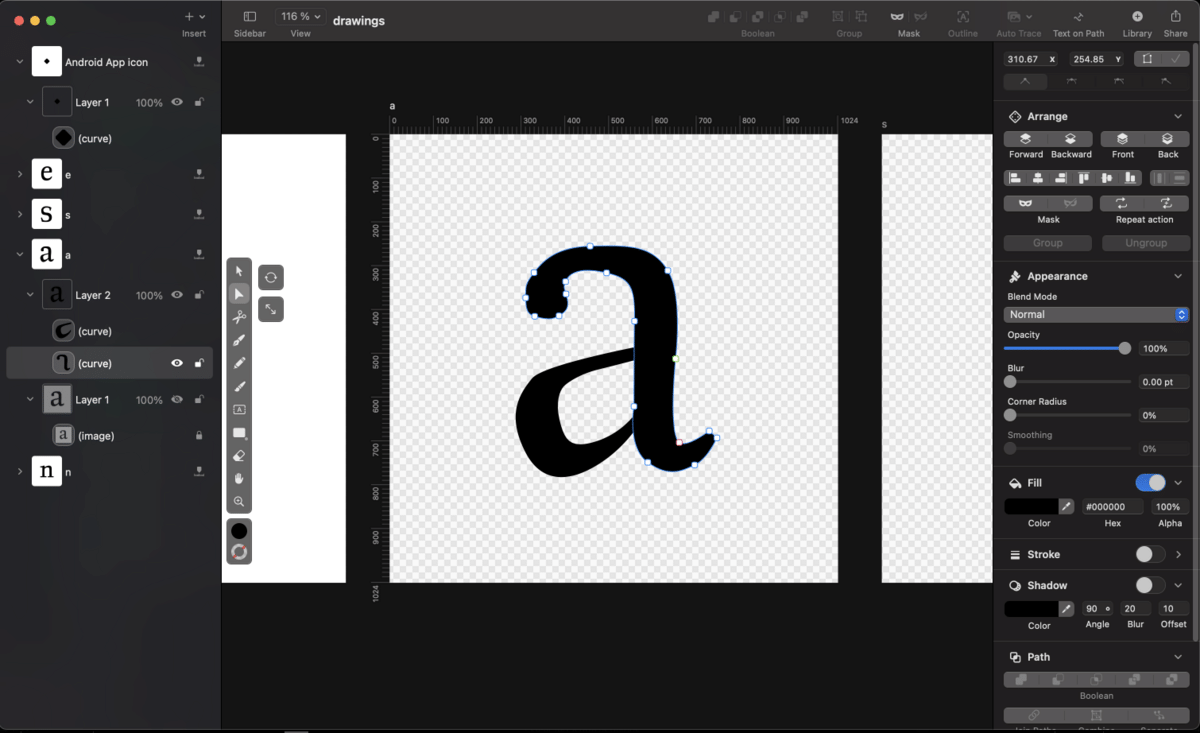Toggle lock on selected (curve) row

(199, 363)
